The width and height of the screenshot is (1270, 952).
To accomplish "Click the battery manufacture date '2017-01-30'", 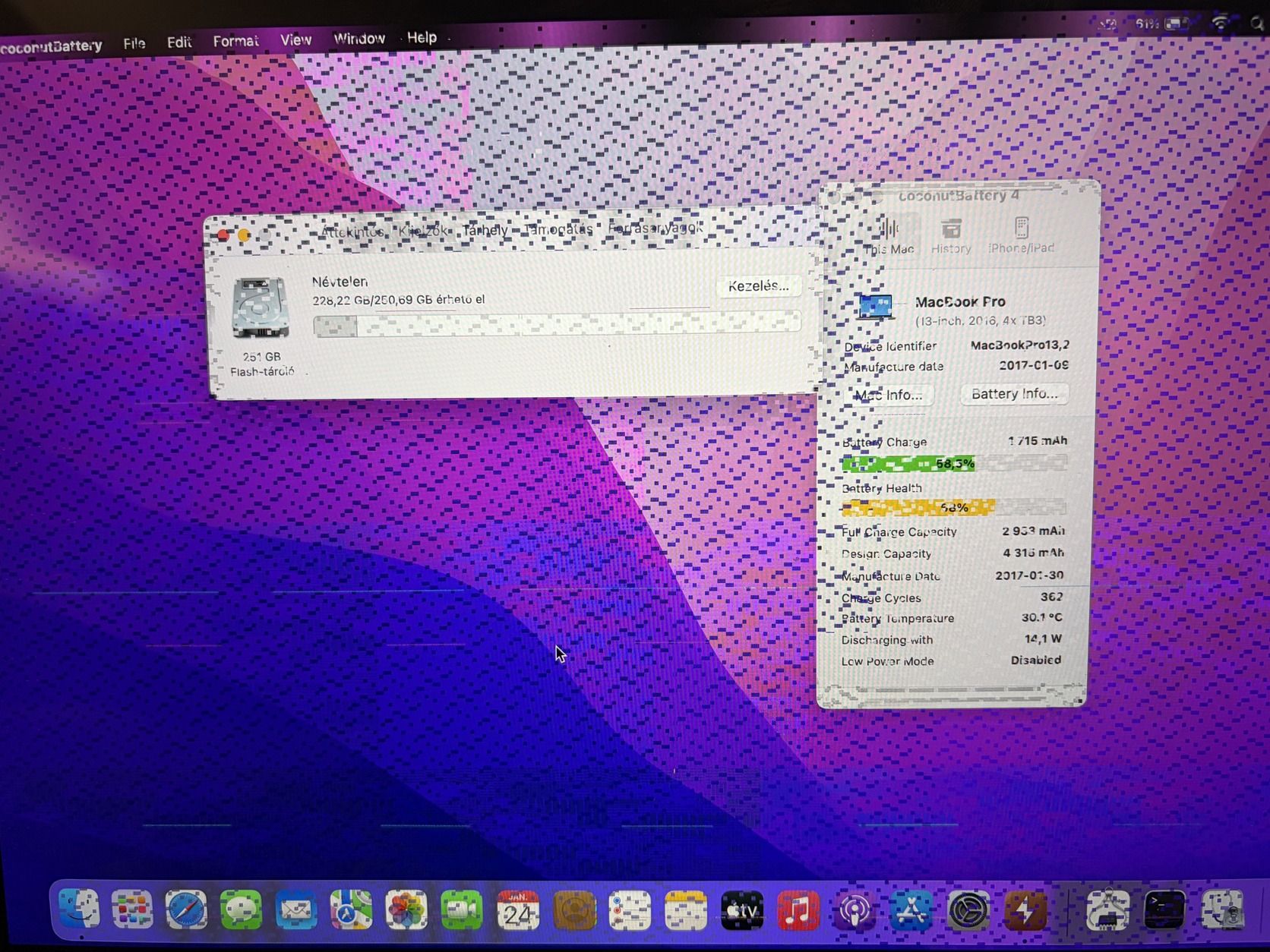I will tap(1029, 575).
